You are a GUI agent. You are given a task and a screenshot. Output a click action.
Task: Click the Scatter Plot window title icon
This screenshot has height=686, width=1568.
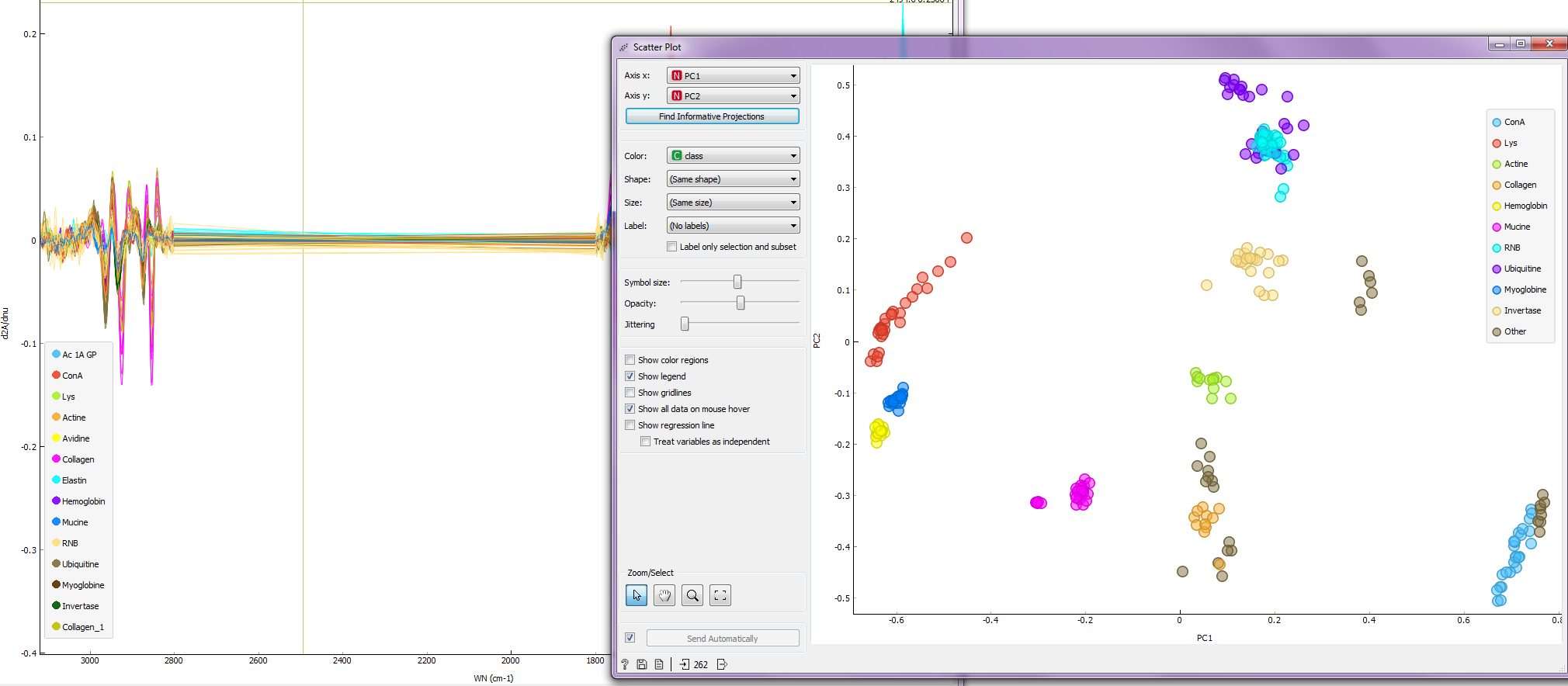pyautogui.click(x=623, y=47)
